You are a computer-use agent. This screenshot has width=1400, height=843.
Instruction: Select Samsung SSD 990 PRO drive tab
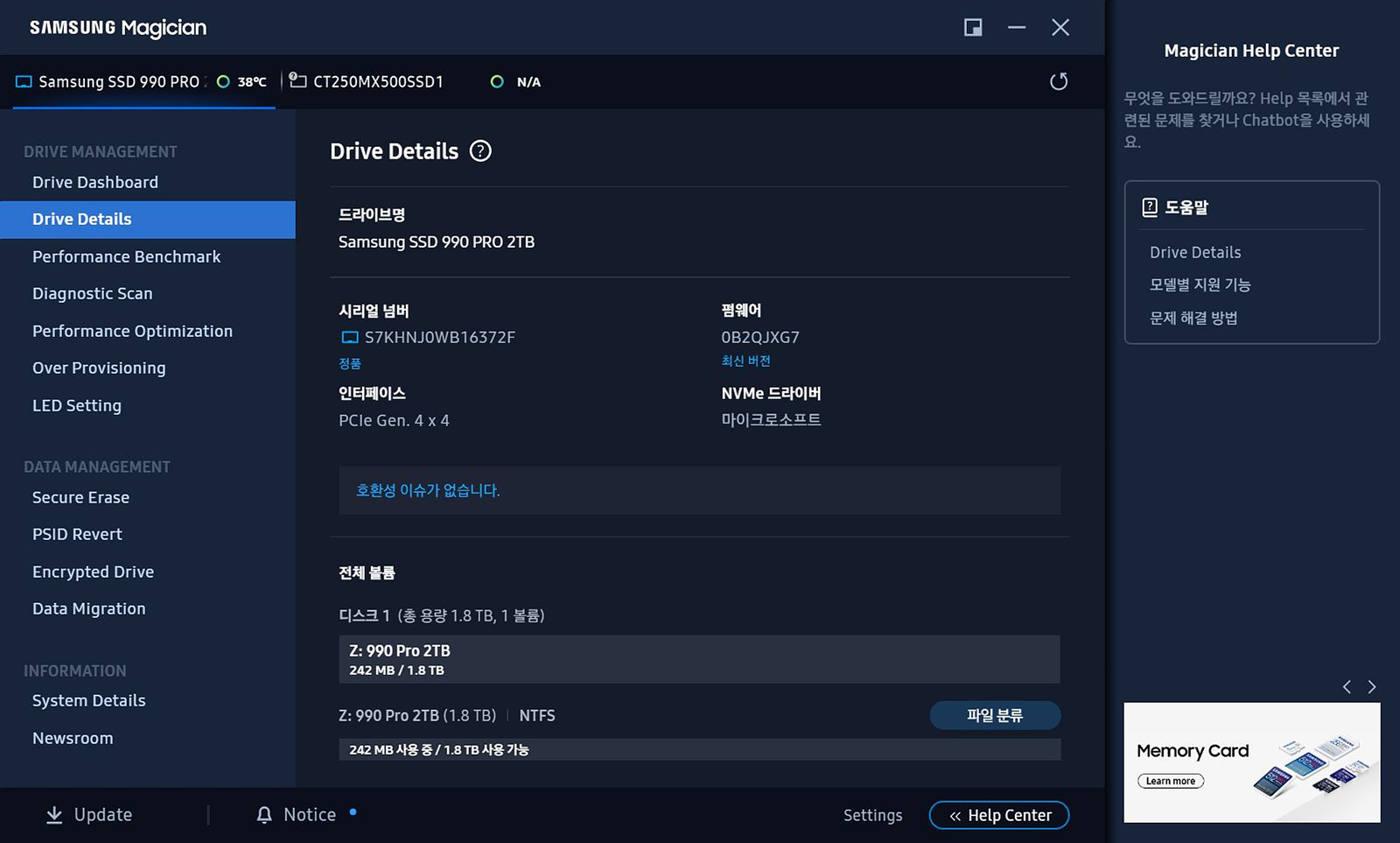pyautogui.click(x=143, y=81)
